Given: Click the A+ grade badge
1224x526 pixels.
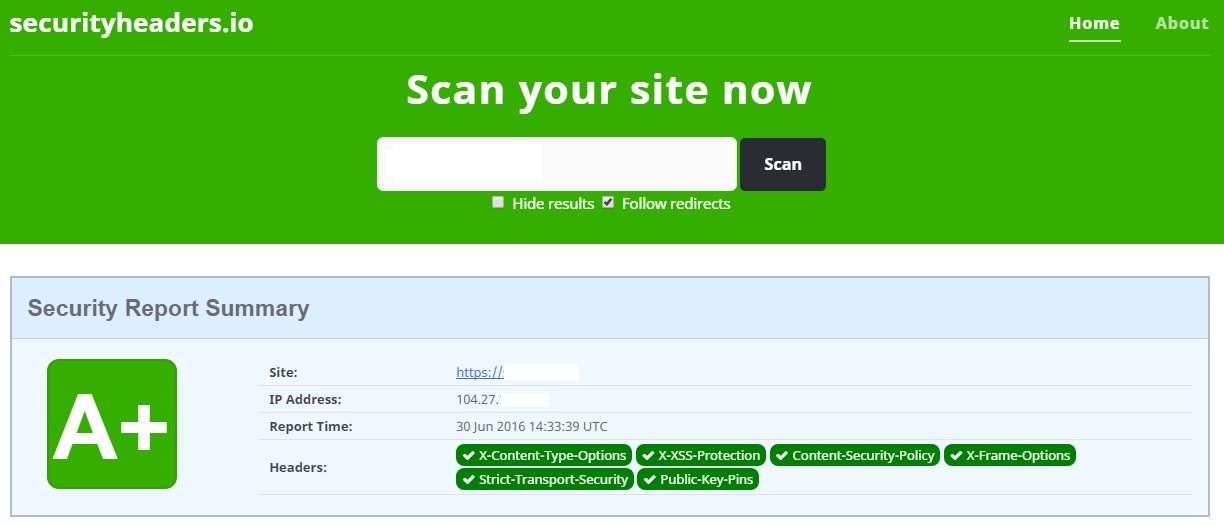Looking at the screenshot, I should (112, 424).
